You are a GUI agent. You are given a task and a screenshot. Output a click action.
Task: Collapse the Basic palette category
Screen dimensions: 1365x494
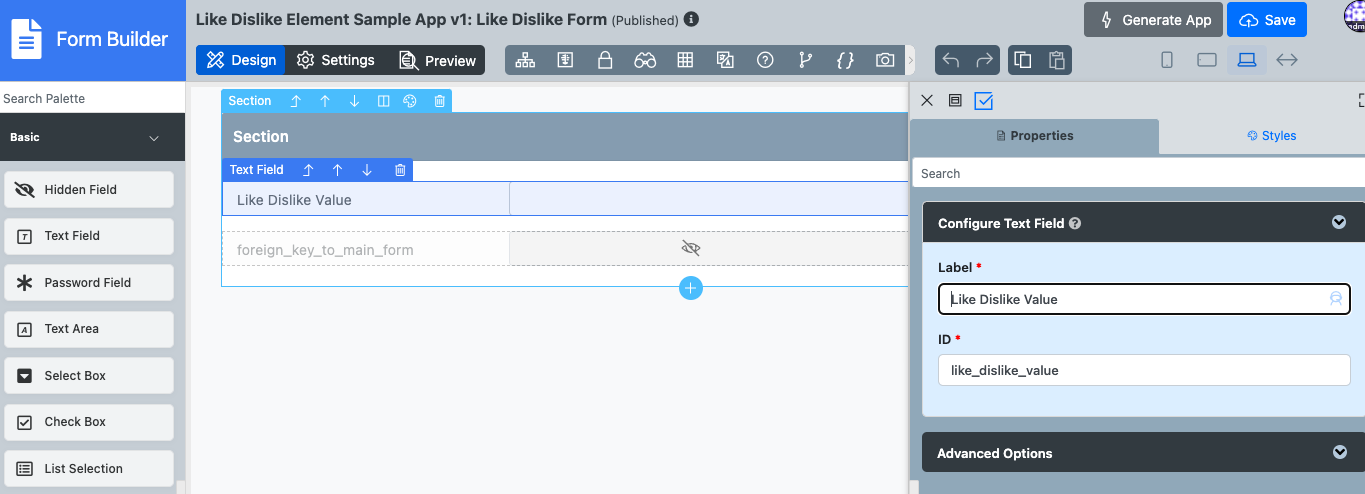[x=154, y=138]
